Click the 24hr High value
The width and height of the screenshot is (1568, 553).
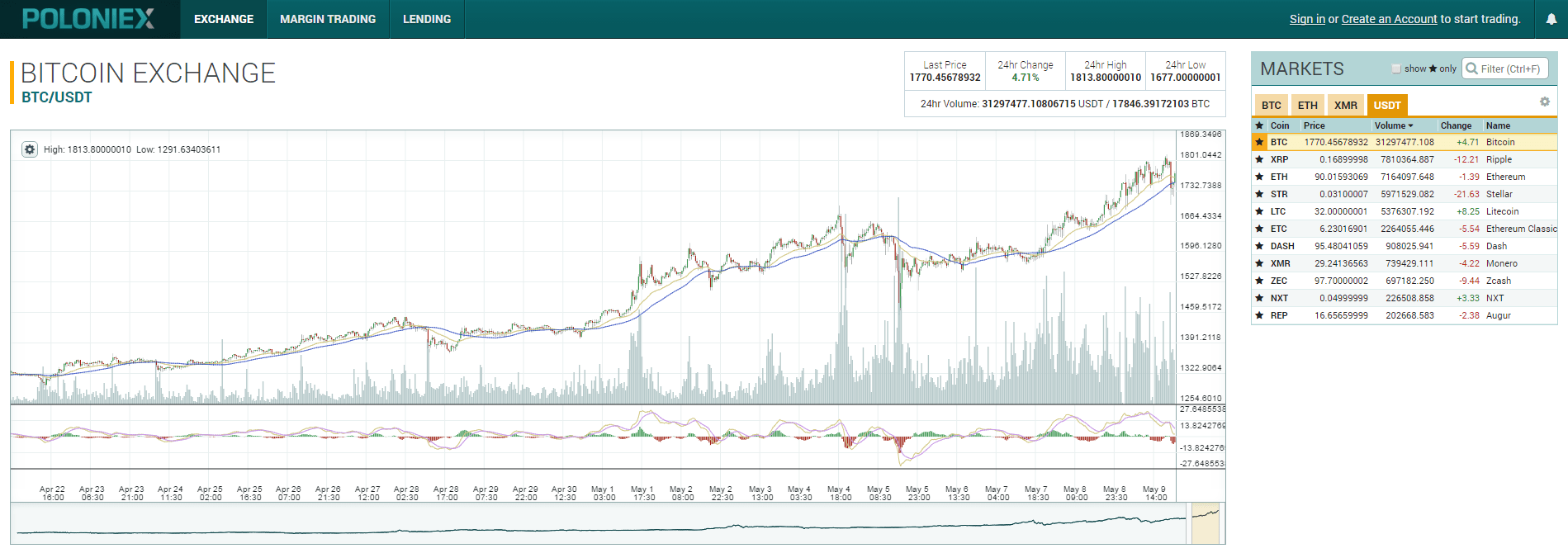click(1106, 78)
